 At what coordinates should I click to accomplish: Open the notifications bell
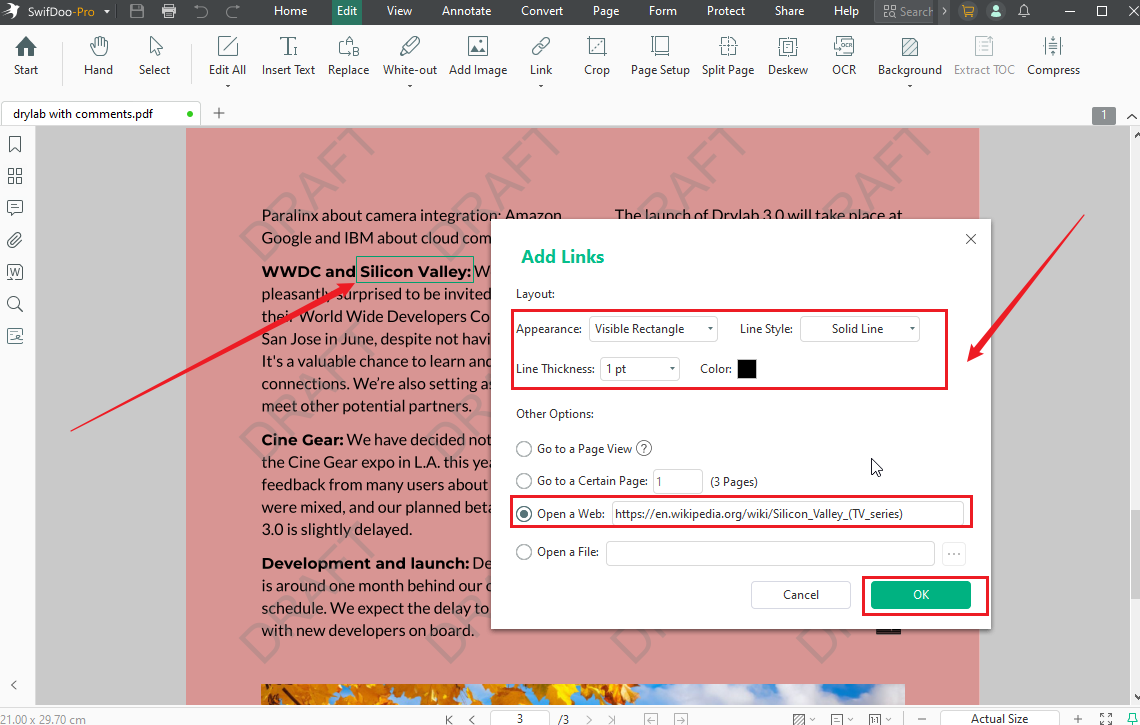[x=1024, y=11]
